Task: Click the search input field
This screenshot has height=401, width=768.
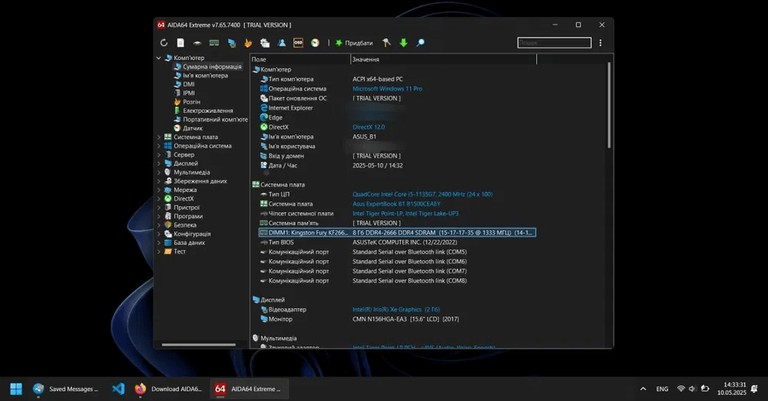Action: (x=554, y=43)
